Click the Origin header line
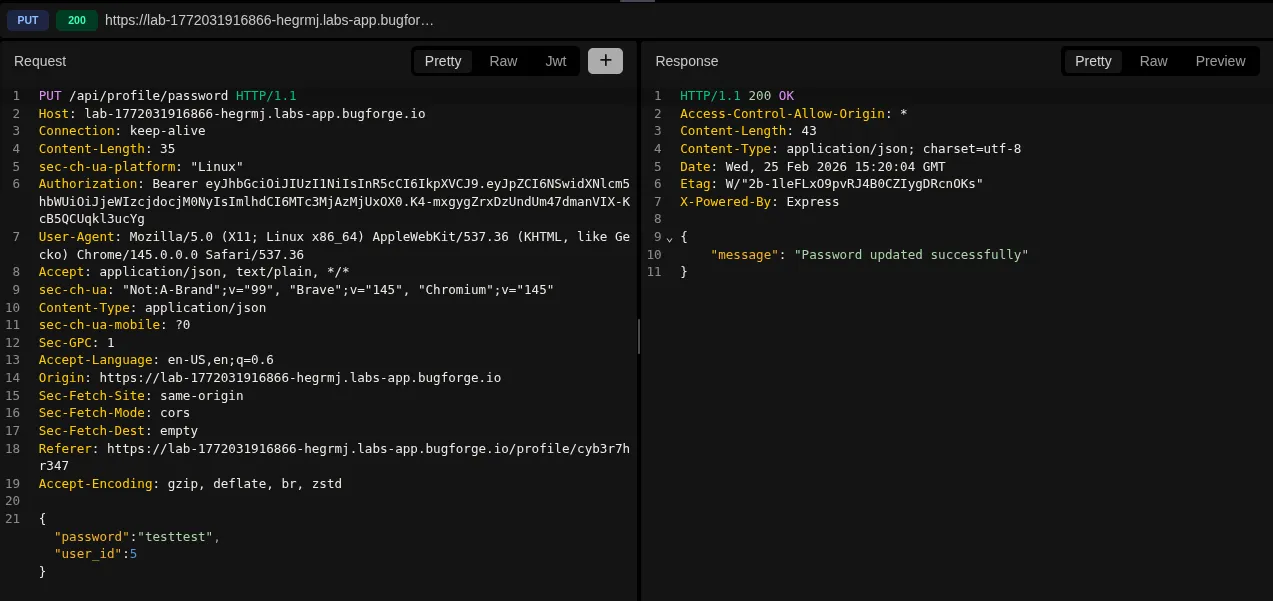This screenshot has width=1273, height=601. (270, 378)
